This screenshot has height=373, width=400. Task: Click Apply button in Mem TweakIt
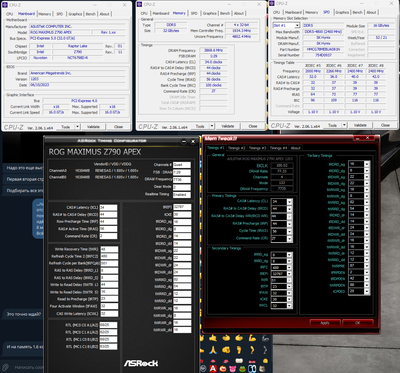[x=325, y=323]
